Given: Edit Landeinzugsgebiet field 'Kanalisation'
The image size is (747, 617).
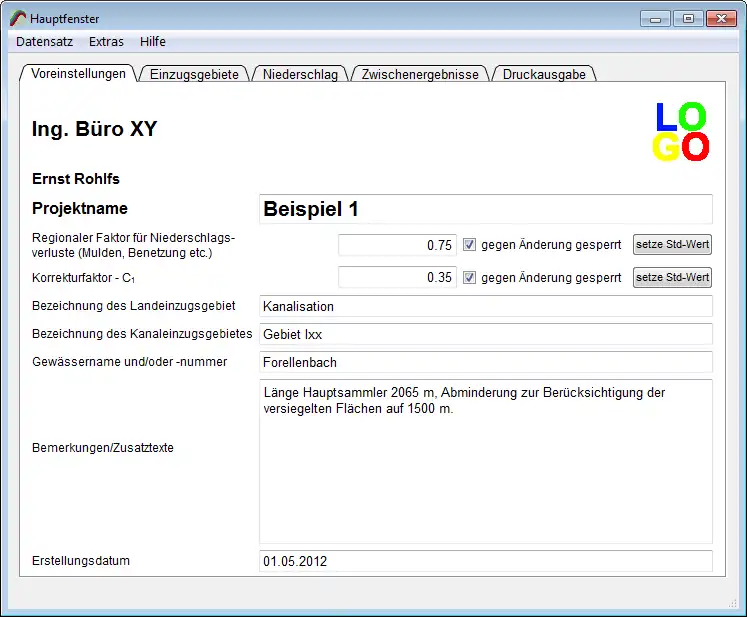Looking at the screenshot, I should tap(485, 306).
